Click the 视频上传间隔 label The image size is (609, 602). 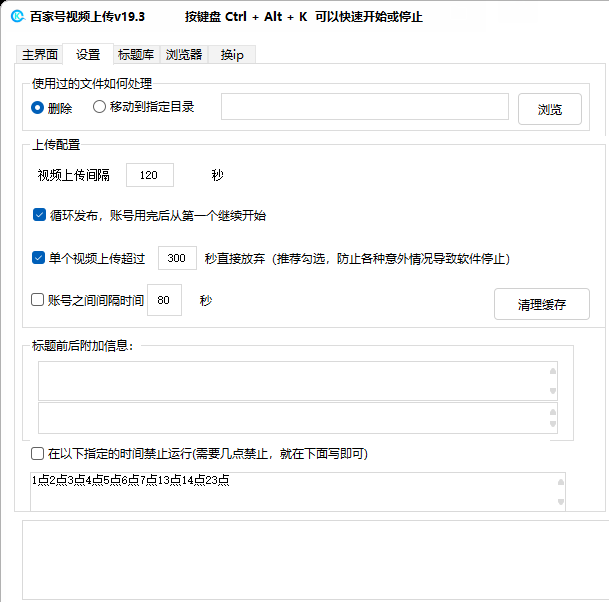pos(73,175)
